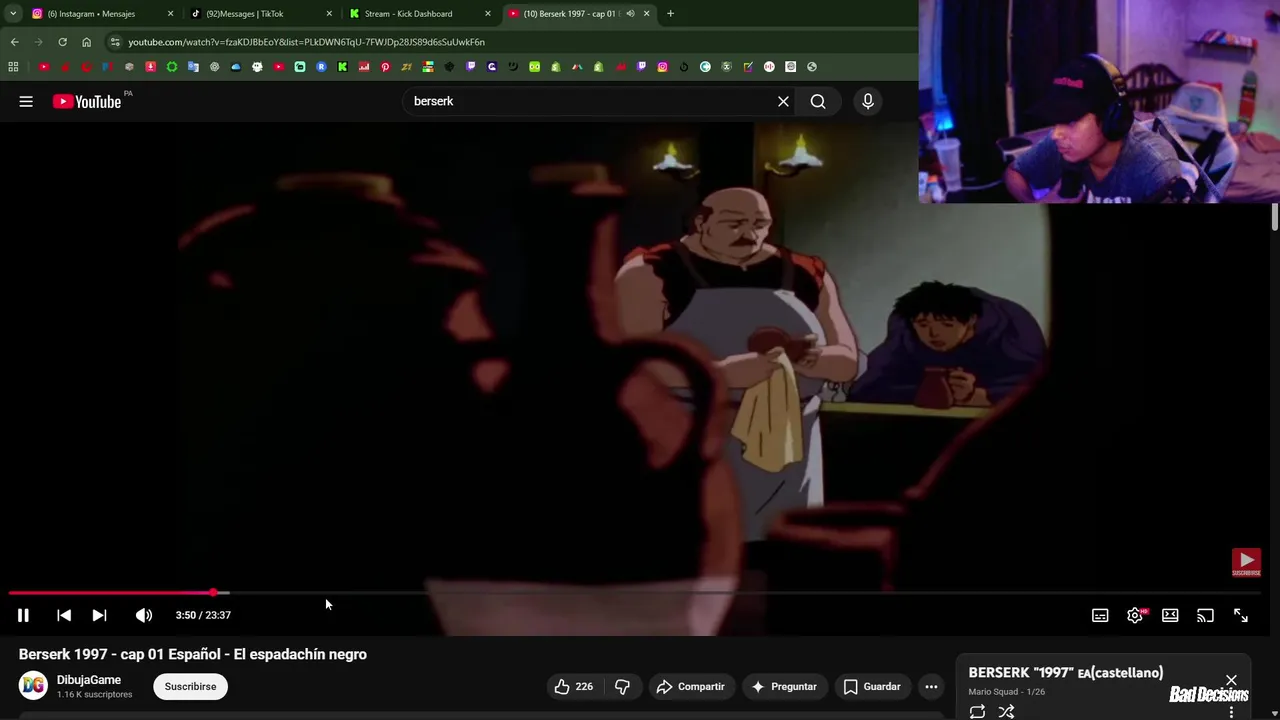The image size is (1280, 720).
Task: Save the video with Guardar
Action: pyautogui.click(x=871, y=686)
